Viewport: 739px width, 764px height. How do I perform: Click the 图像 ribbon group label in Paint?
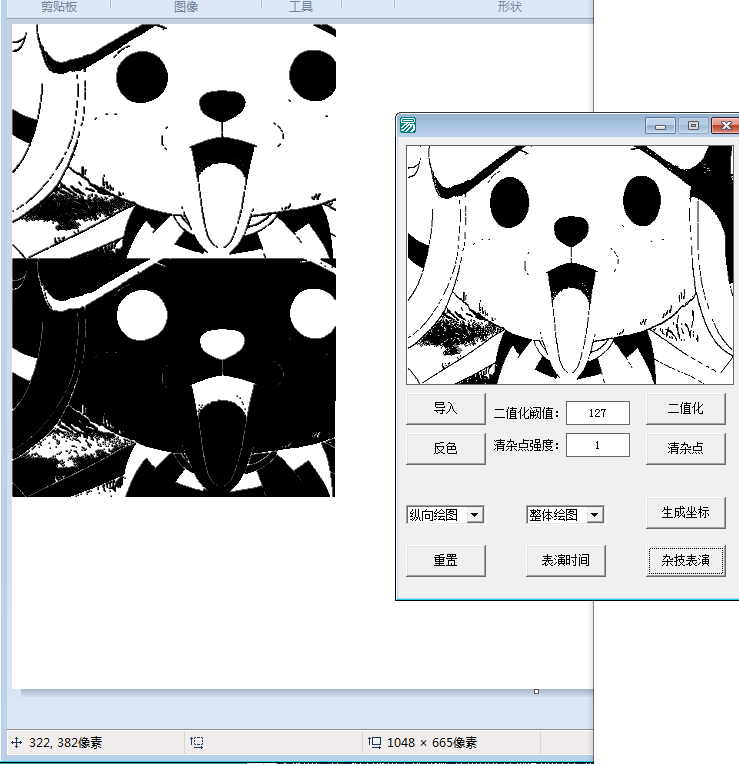(186, 7)
